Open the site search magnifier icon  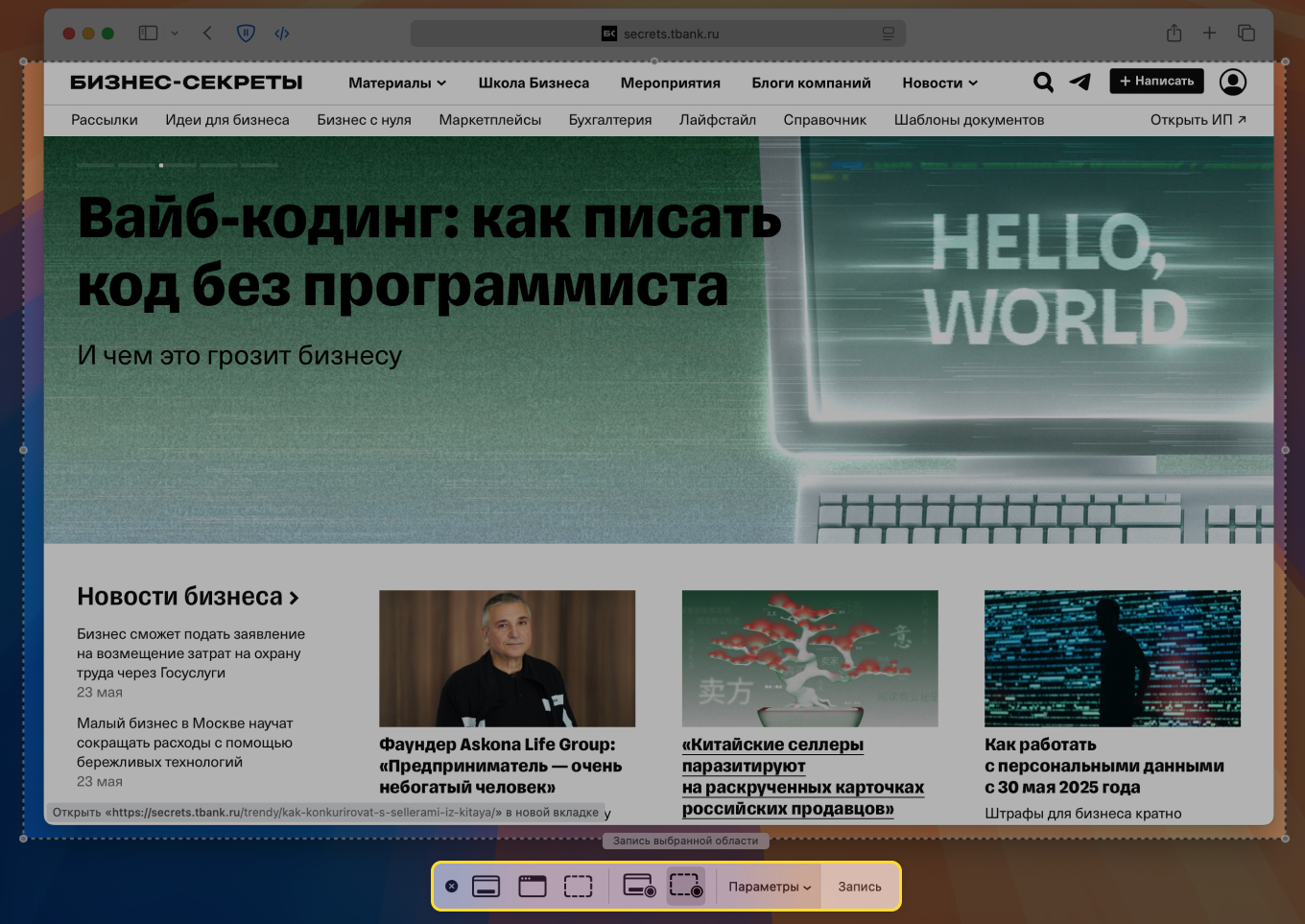(1043, 83)
